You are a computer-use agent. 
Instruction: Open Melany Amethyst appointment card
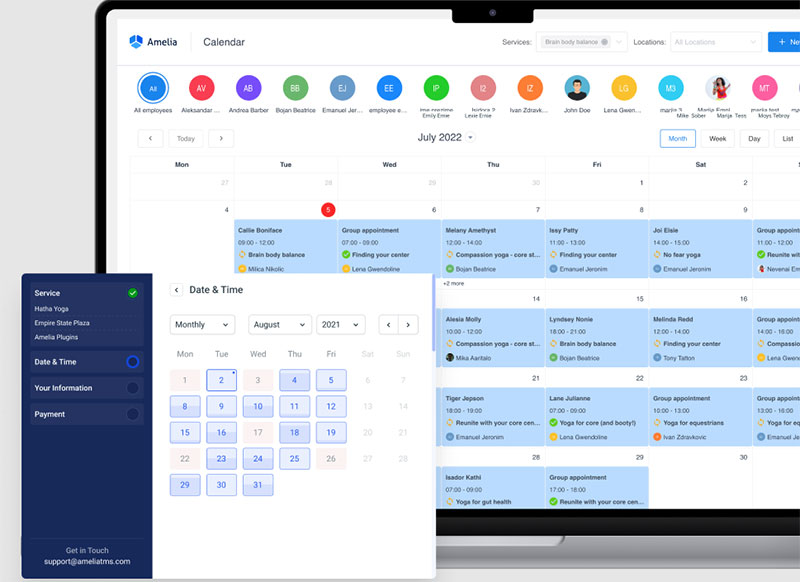click(x=493, y=249)
